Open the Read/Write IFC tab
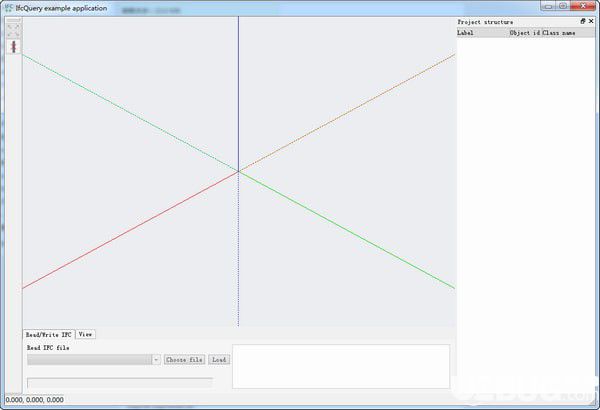Screen dimensions: 600x410 point(49,335)
